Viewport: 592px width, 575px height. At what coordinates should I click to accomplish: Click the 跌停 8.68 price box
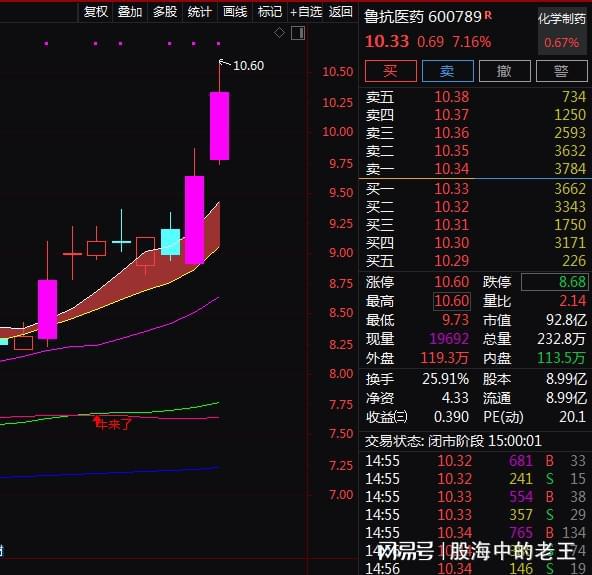[x=555, y=282]
